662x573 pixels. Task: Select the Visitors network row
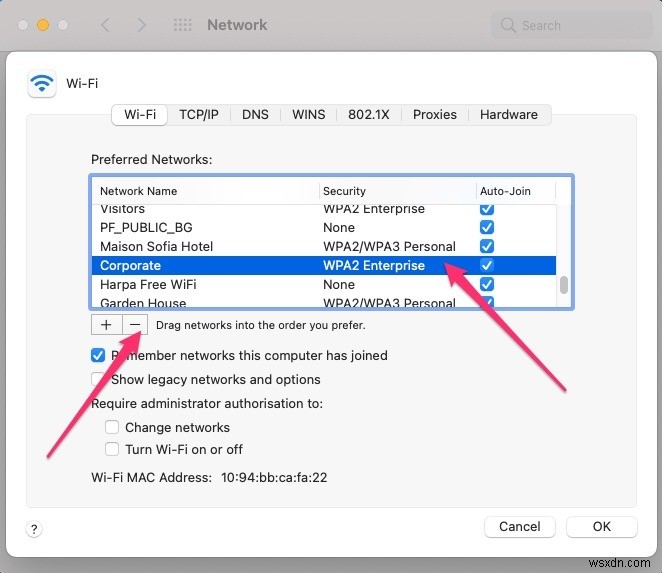coord(324,210)
